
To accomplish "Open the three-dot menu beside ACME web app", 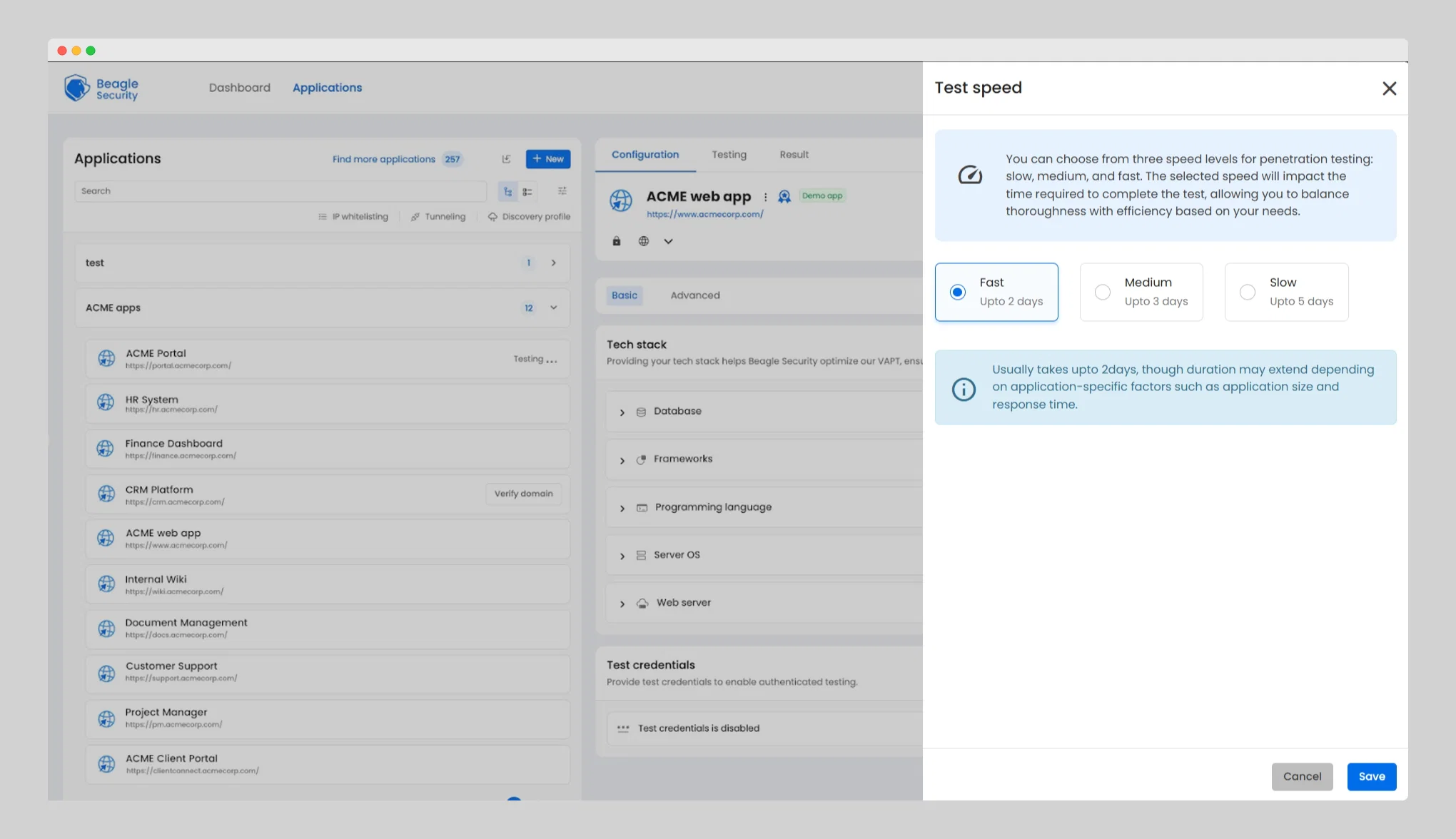I will coord(765,196).
